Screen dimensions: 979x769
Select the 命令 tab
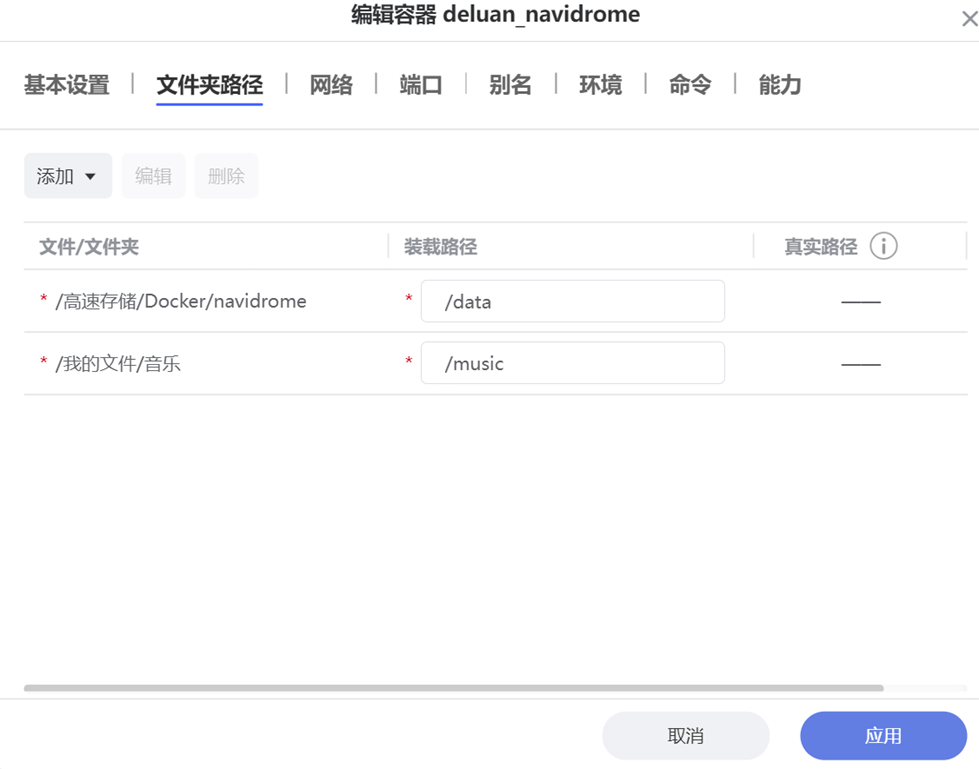(690, 85)
